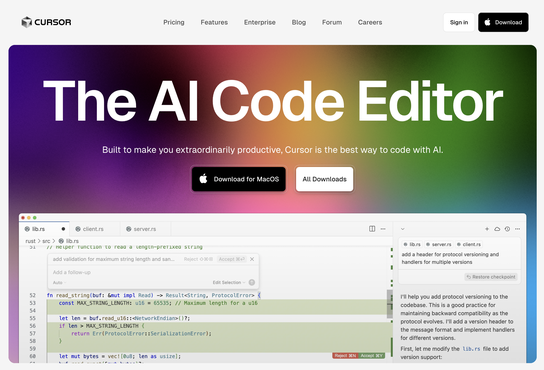
Task: Click Accept in the inline prompt bar
Action: tap(232, 259)
